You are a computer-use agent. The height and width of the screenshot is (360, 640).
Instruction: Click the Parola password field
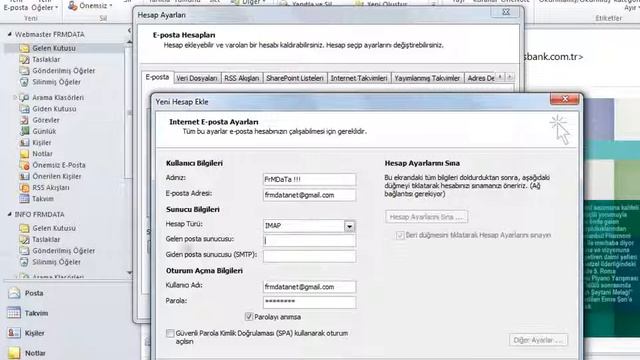(309, 302)
